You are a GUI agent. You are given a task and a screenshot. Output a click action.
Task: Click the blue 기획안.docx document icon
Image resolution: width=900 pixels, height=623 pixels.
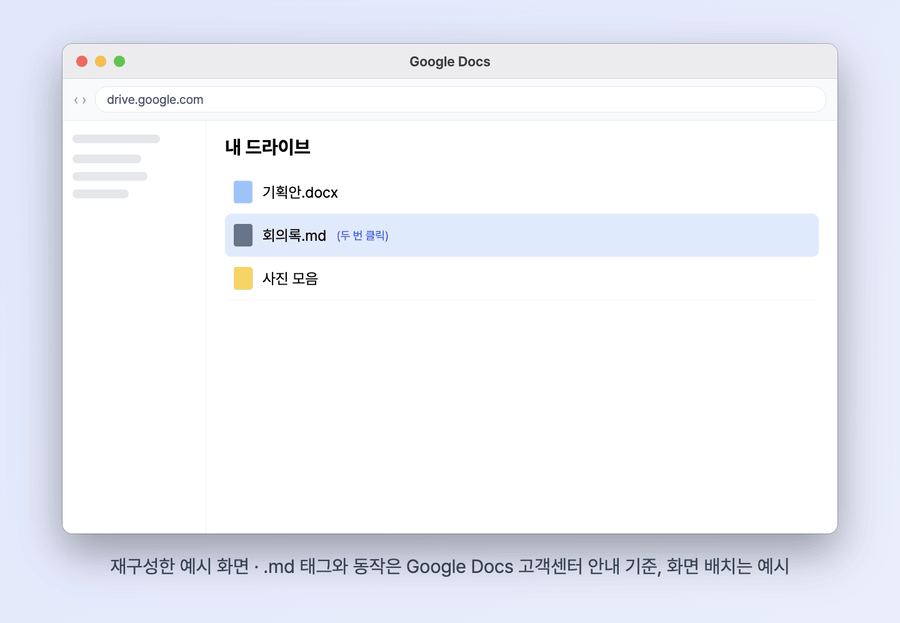point(243,192)
